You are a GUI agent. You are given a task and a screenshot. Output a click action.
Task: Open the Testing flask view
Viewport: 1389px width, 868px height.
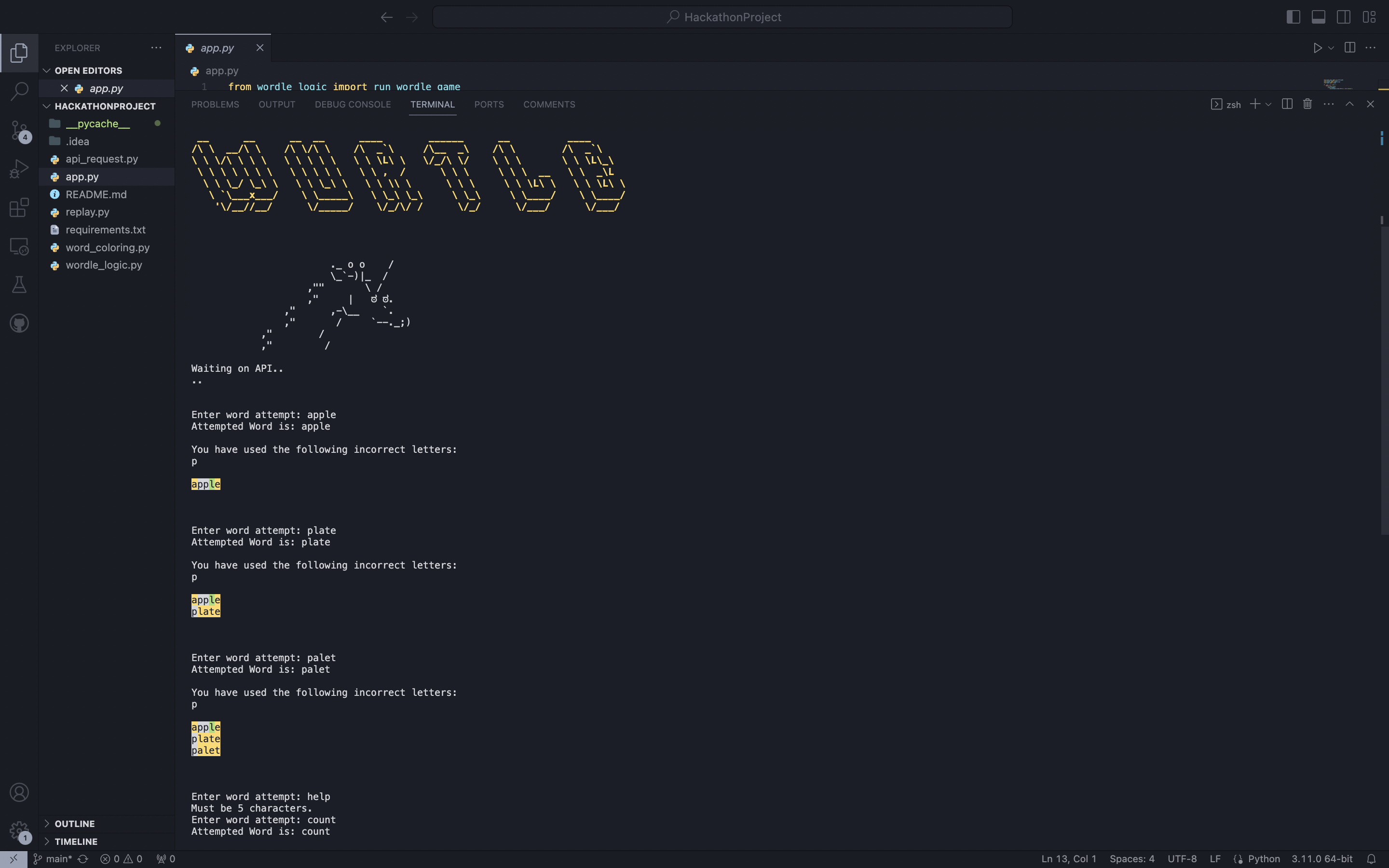(x=19, y=284)
